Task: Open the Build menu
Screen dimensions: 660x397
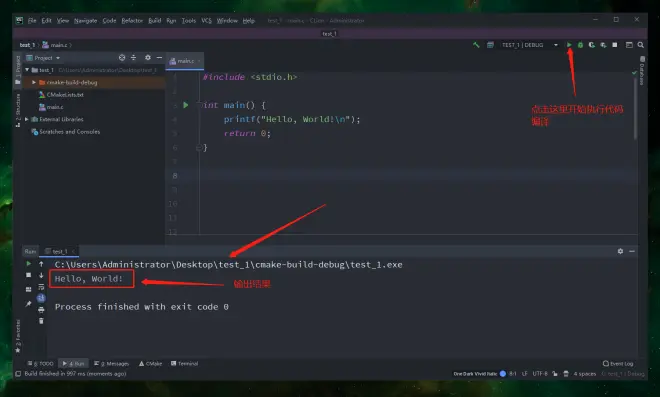Action: 154,21
